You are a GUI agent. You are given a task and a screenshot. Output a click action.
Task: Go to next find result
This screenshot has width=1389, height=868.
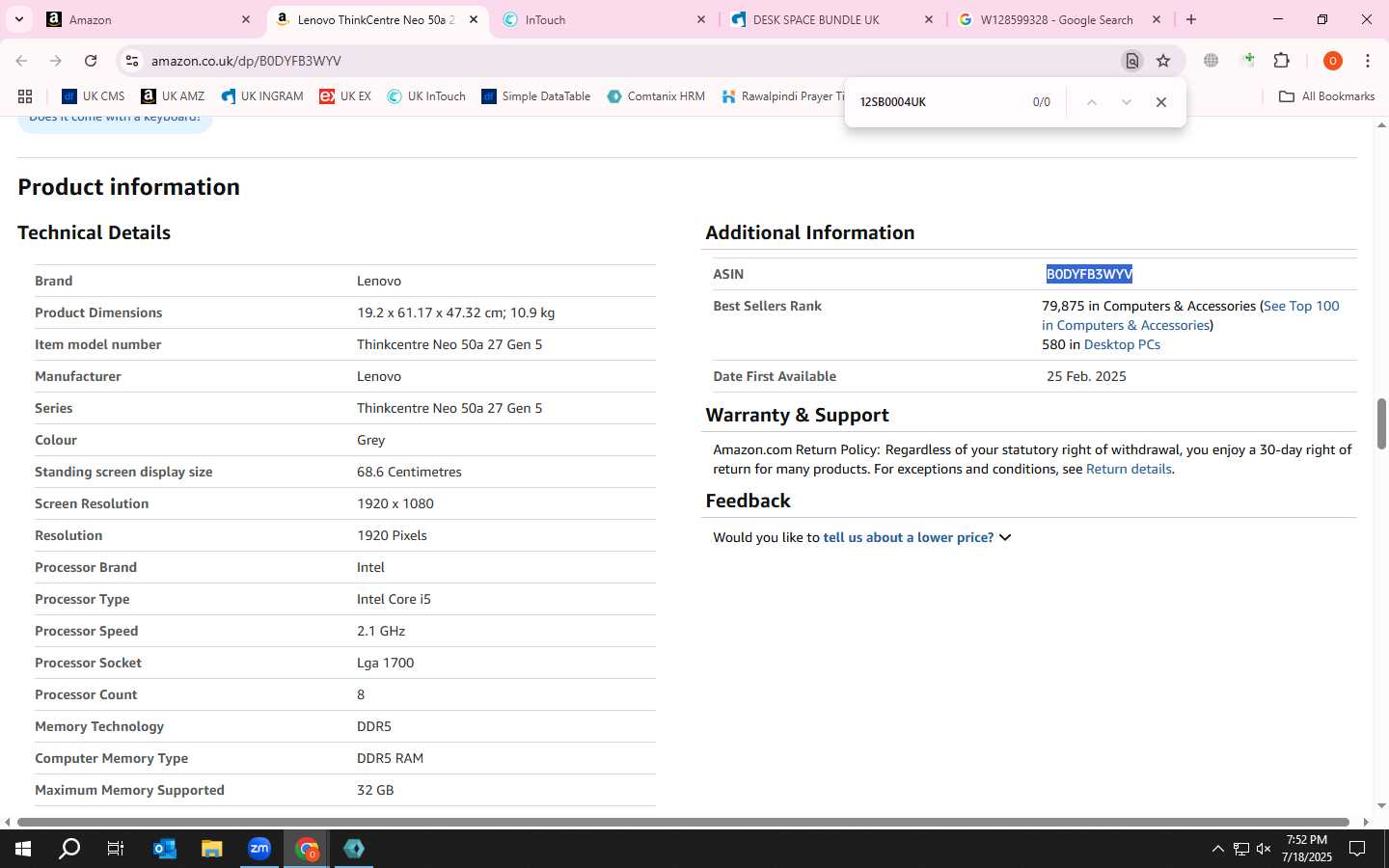pos(1126,102)
